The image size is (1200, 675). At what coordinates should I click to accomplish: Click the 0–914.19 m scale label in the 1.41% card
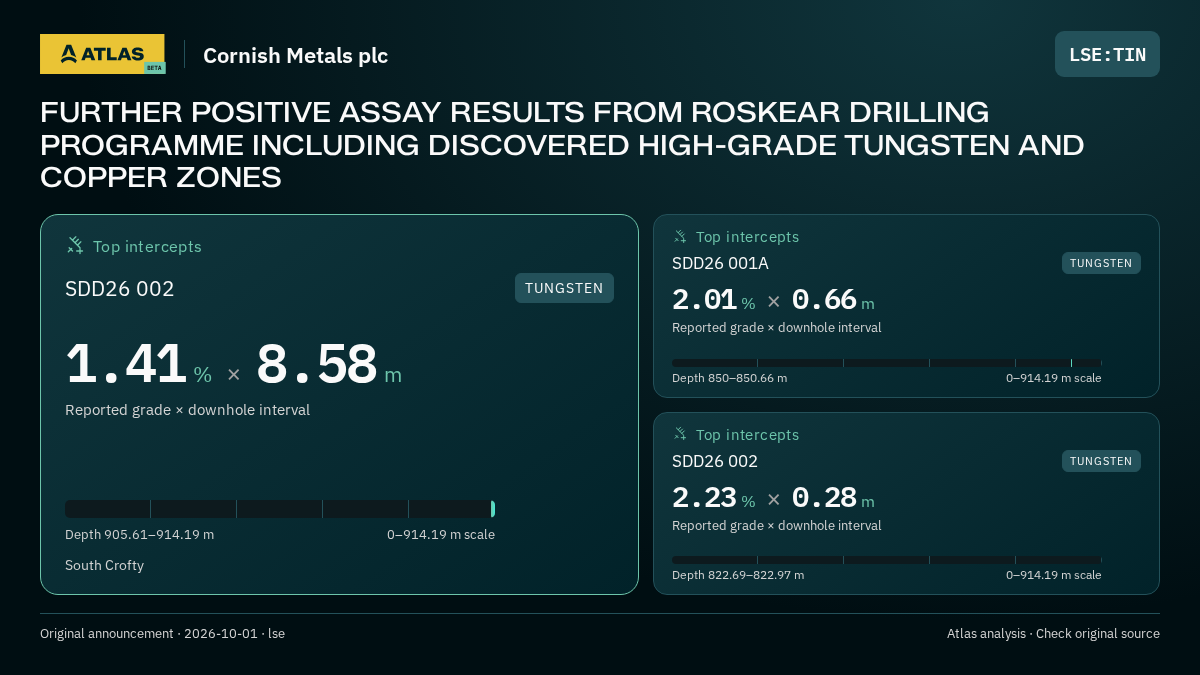(441, 534)
